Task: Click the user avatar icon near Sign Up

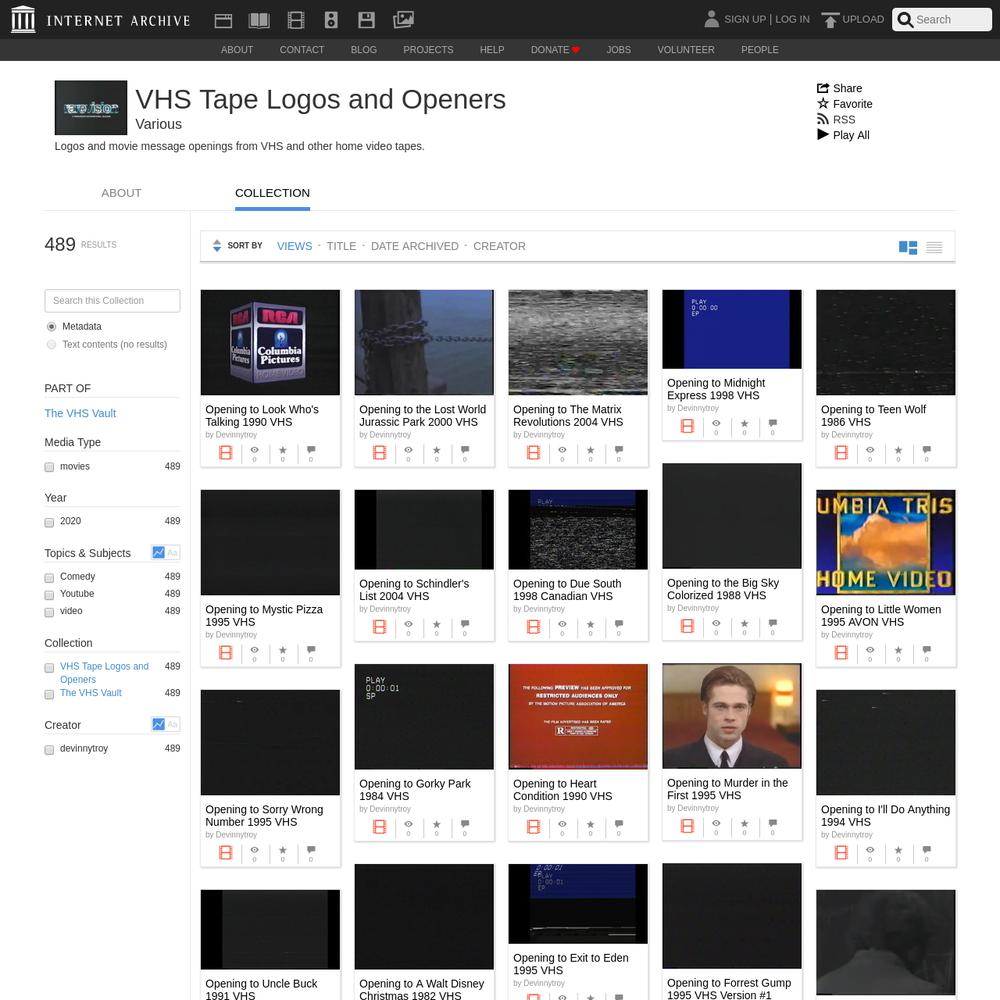Action: coord(711,19)
